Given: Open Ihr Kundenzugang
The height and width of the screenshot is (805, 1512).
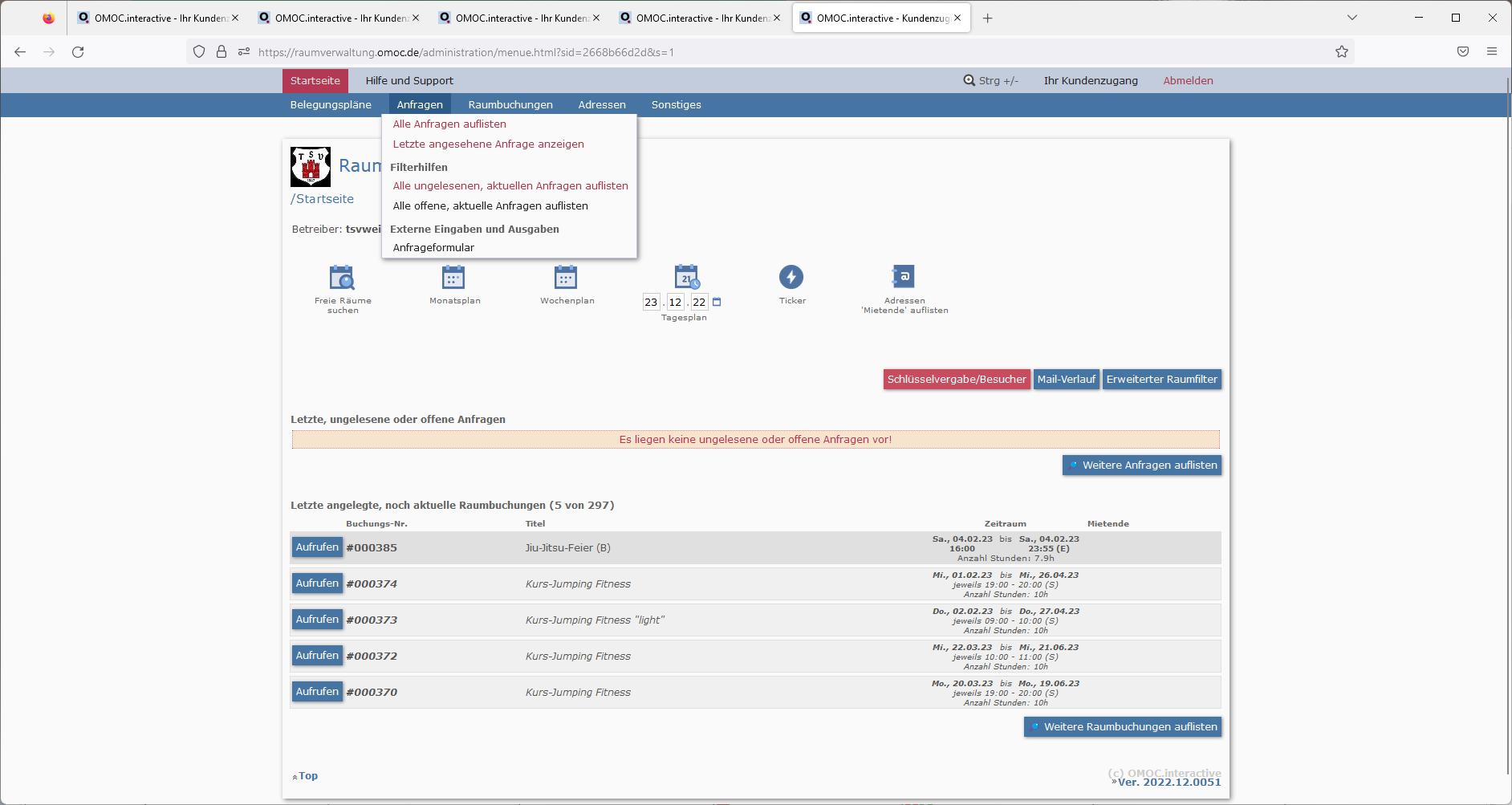Looking at the screenshot, I should pyautogui.click(x=1091, y=80).
